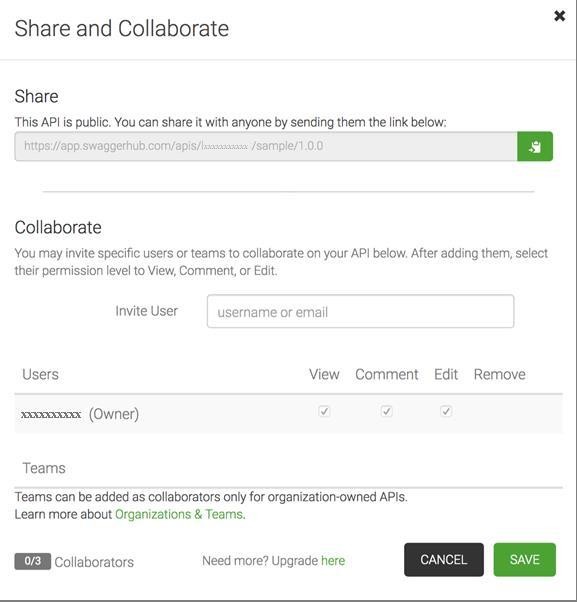Image resolution: width=577 pixels, height=602 pixels.
Task: Click the Users column header
Action: [40, 374]
